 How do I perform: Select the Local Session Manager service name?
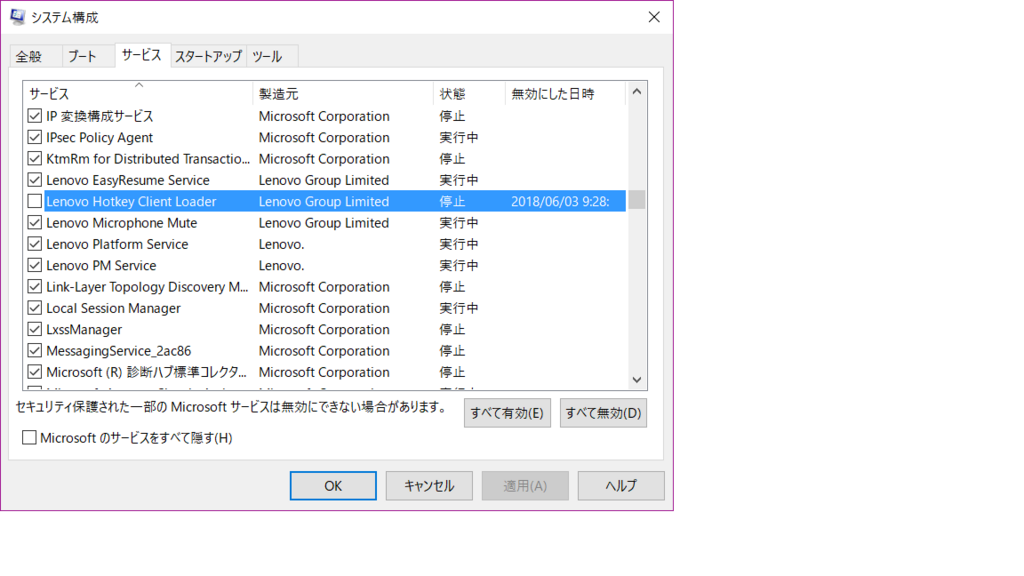[113, 308]
